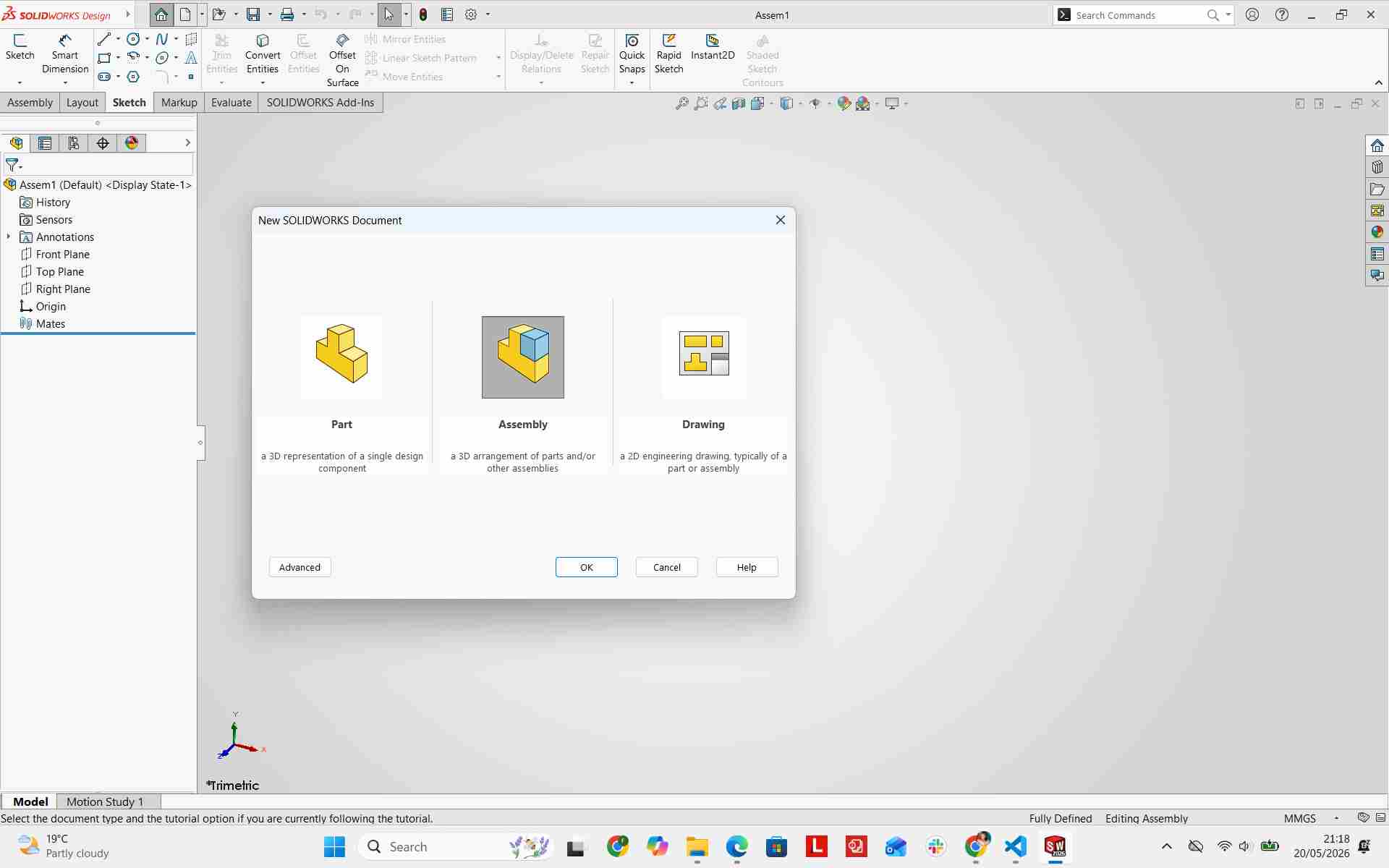Viewport: 1389px width, 868px height.
Task: Open the Custom Properties task pane
Action: pyautogui.click(x=1377, y=254)
